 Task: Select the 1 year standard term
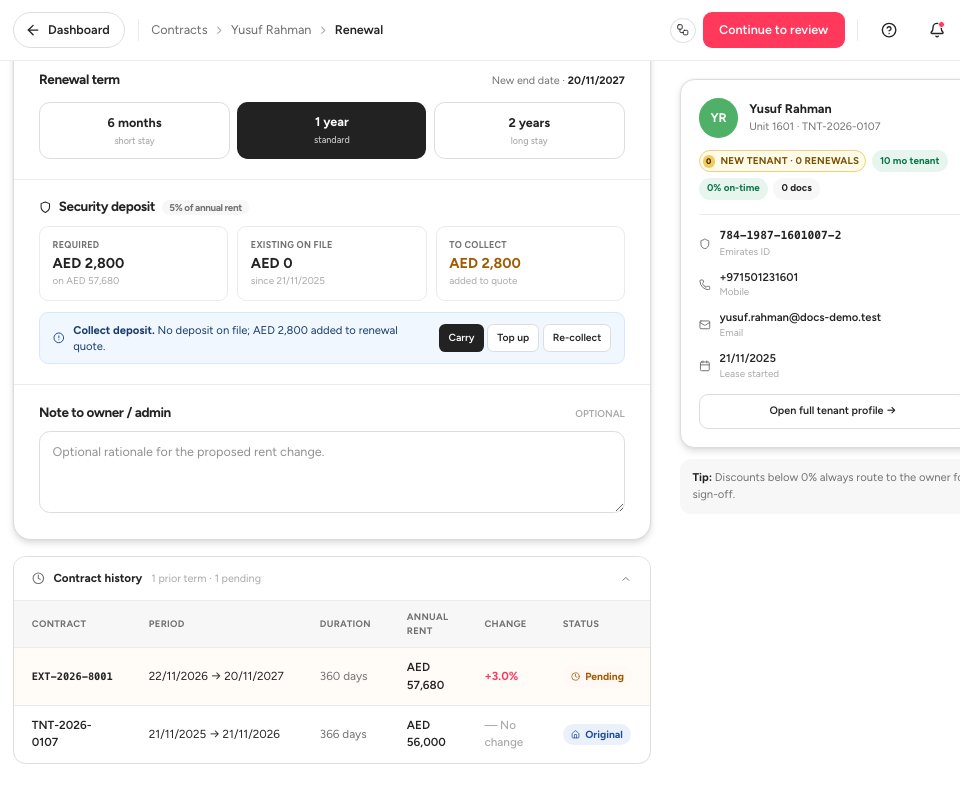331,130
